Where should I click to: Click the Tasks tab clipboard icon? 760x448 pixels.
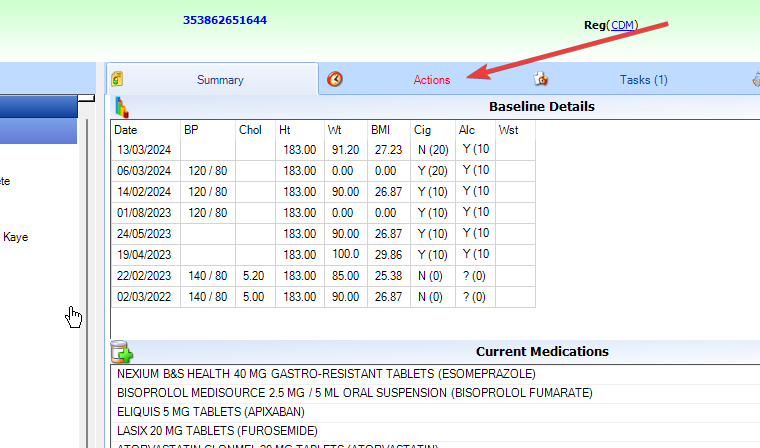click(541, 79)
